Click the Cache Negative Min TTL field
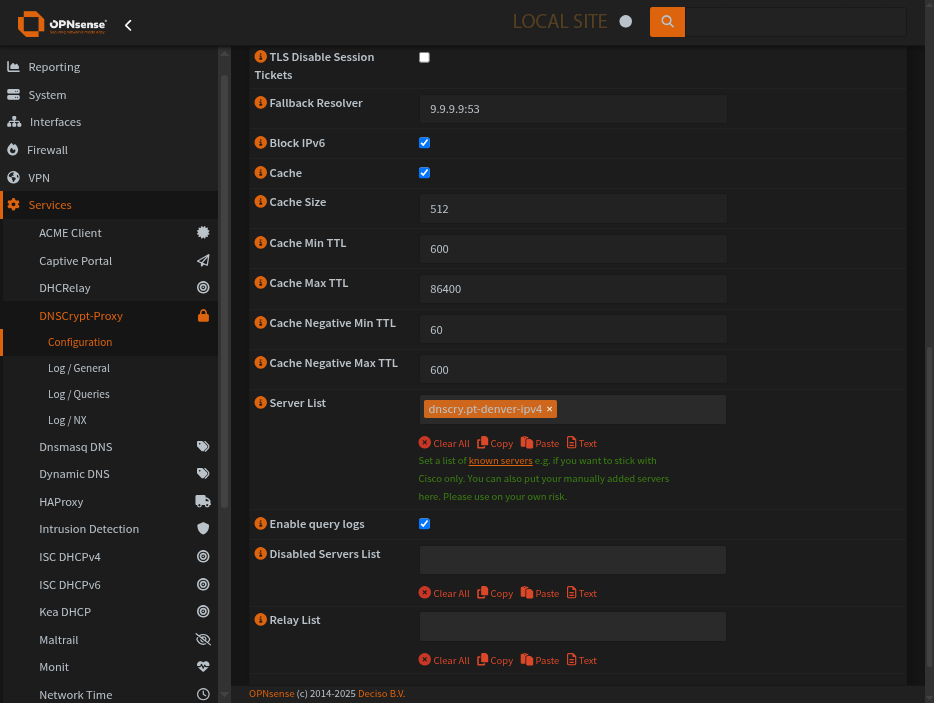The width and height of the screenshot is (934, 703). pyautogui.click(x=573, y=329)
